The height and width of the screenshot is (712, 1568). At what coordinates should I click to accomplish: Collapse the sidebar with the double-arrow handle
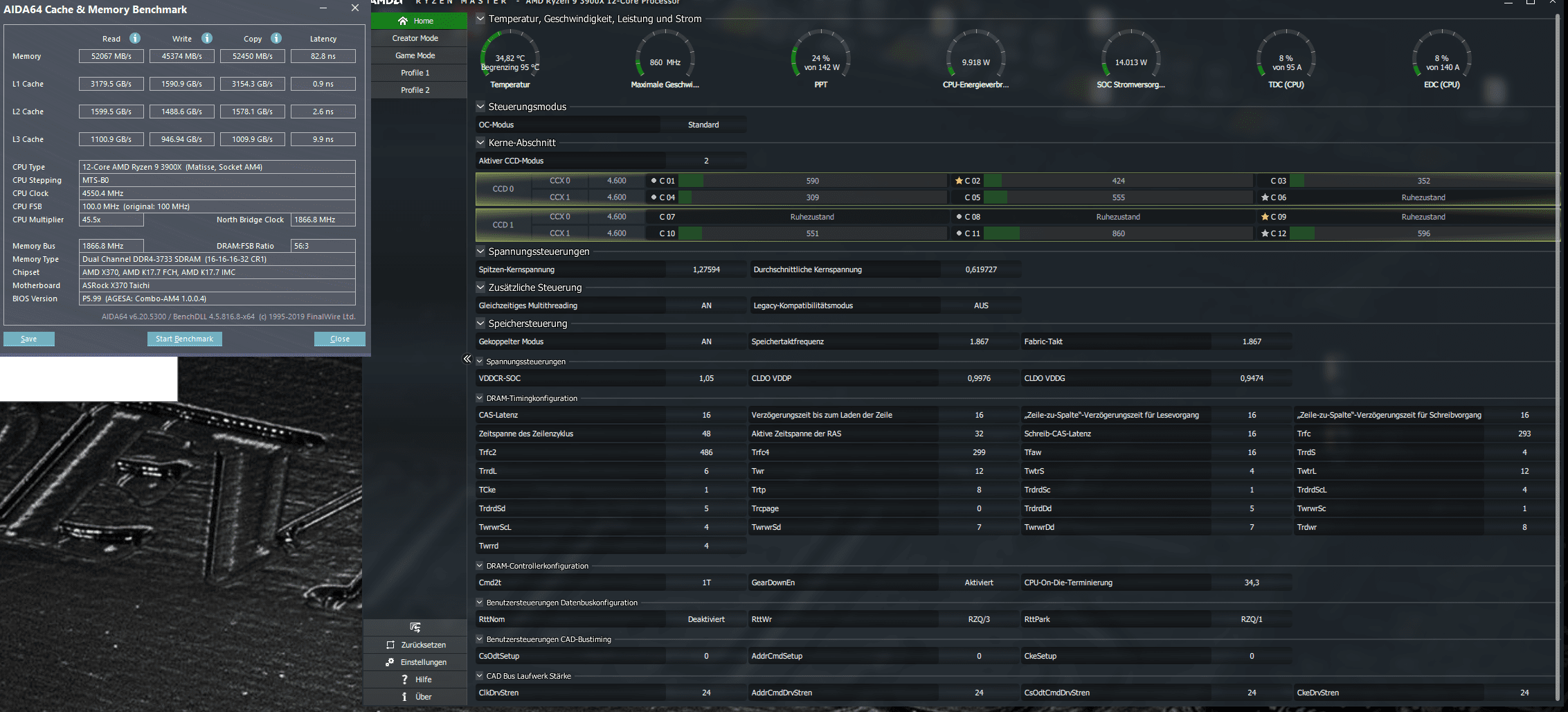[467, 359]
